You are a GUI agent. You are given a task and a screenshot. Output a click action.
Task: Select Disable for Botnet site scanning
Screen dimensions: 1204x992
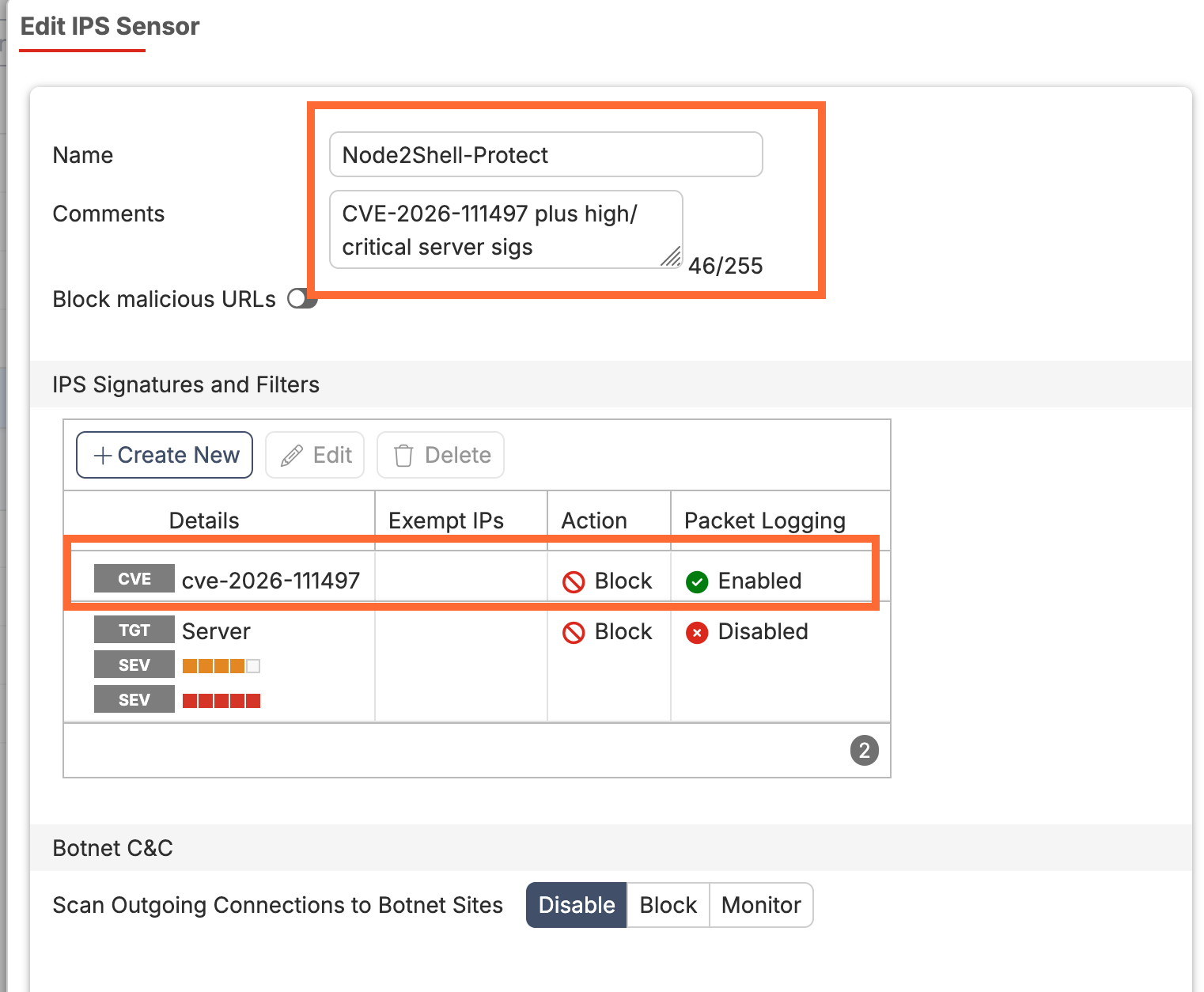click(x=577, y=905)
